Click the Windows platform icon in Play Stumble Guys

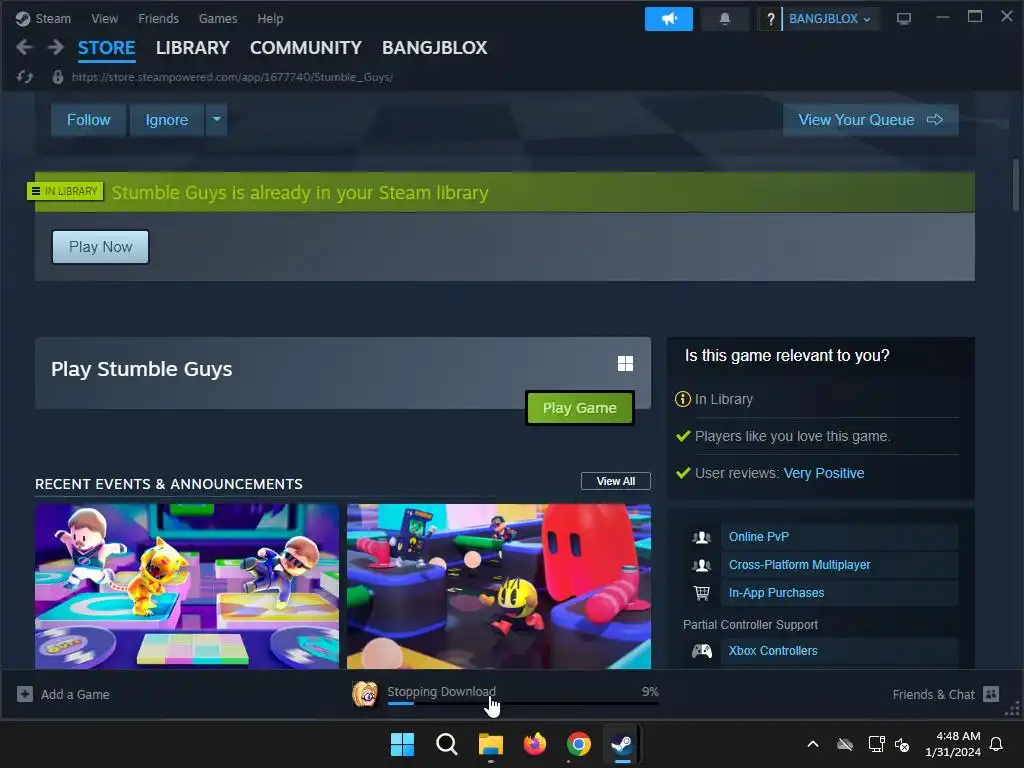tap(625, 363)
